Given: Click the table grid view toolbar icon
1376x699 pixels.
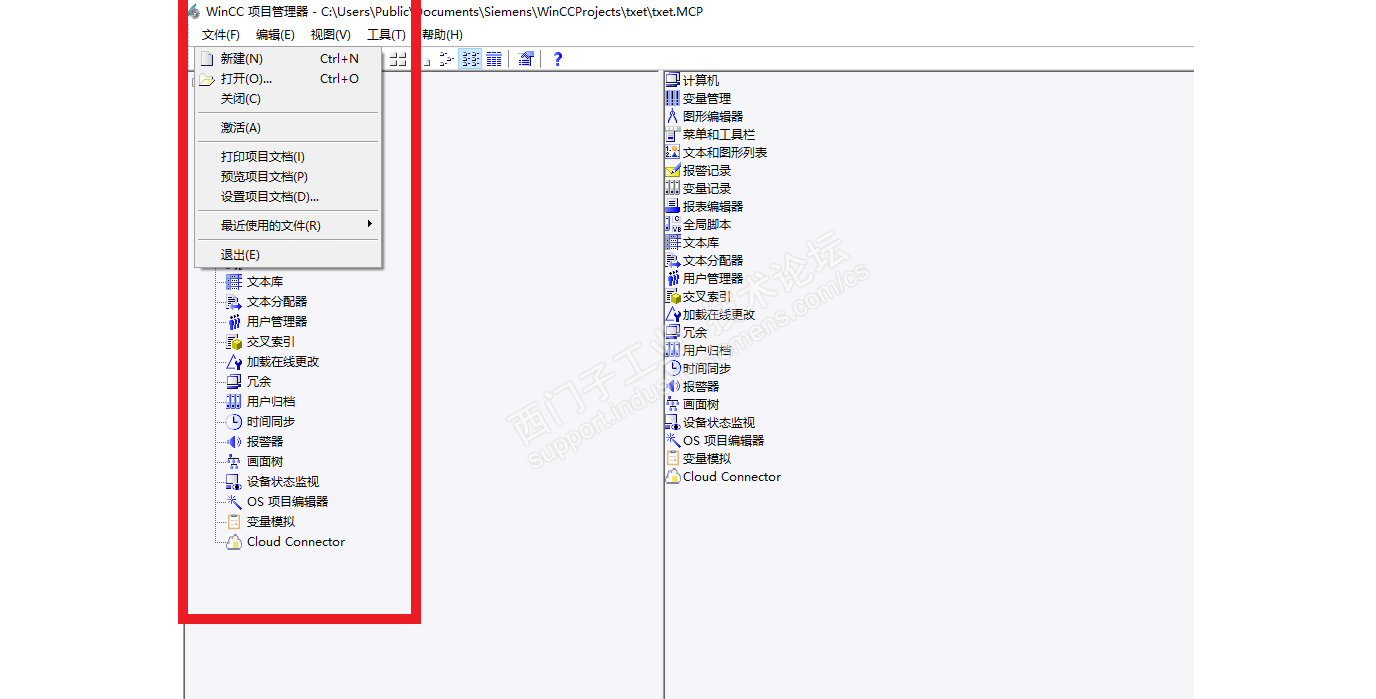Looking at the screenshot, I should (494, 59).
